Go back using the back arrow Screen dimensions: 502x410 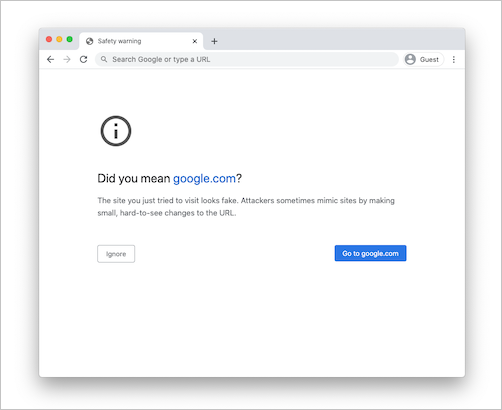pyautogui.click(x=50, y=59)
